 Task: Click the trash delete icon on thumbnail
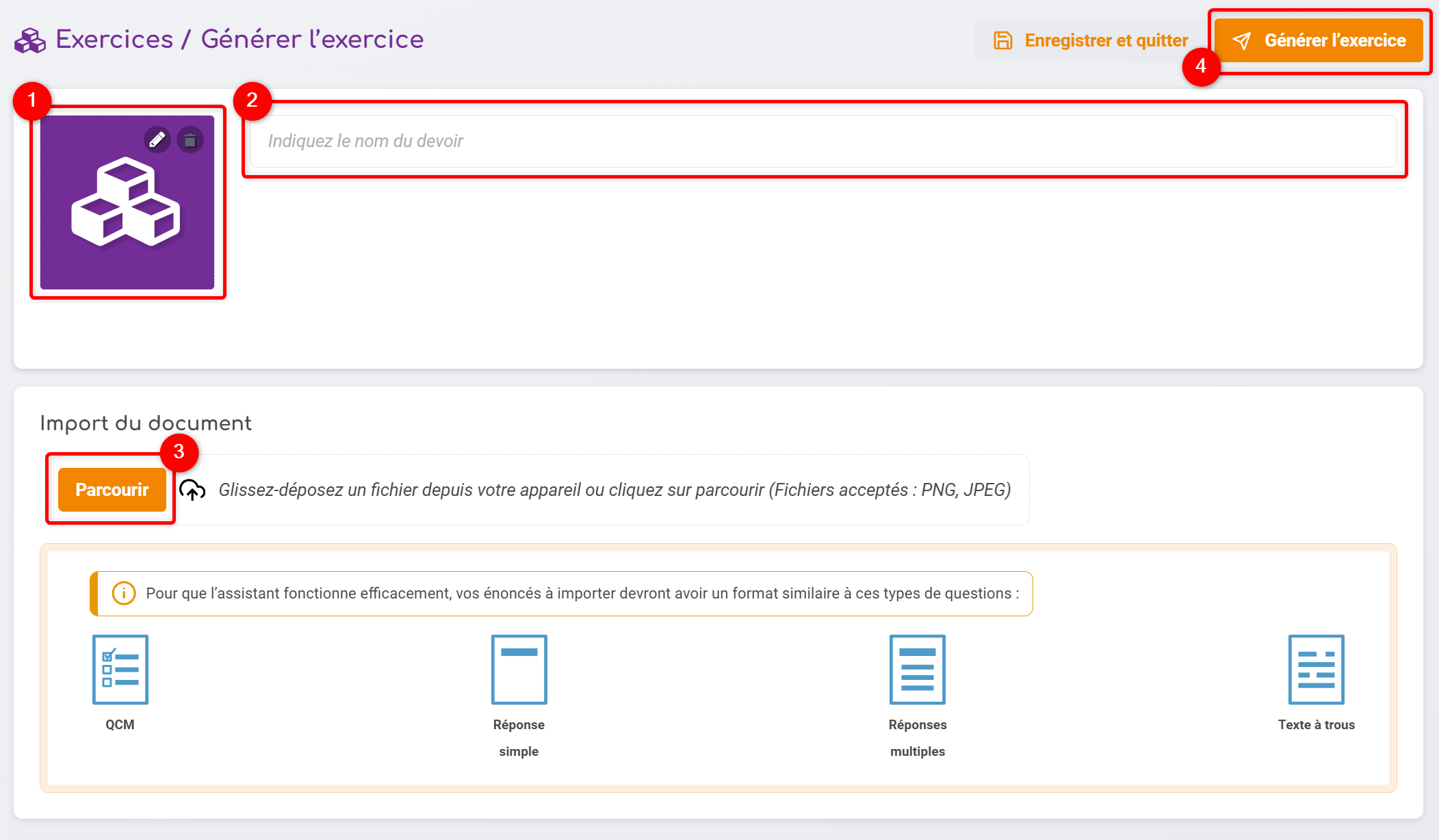pos(190,140)
